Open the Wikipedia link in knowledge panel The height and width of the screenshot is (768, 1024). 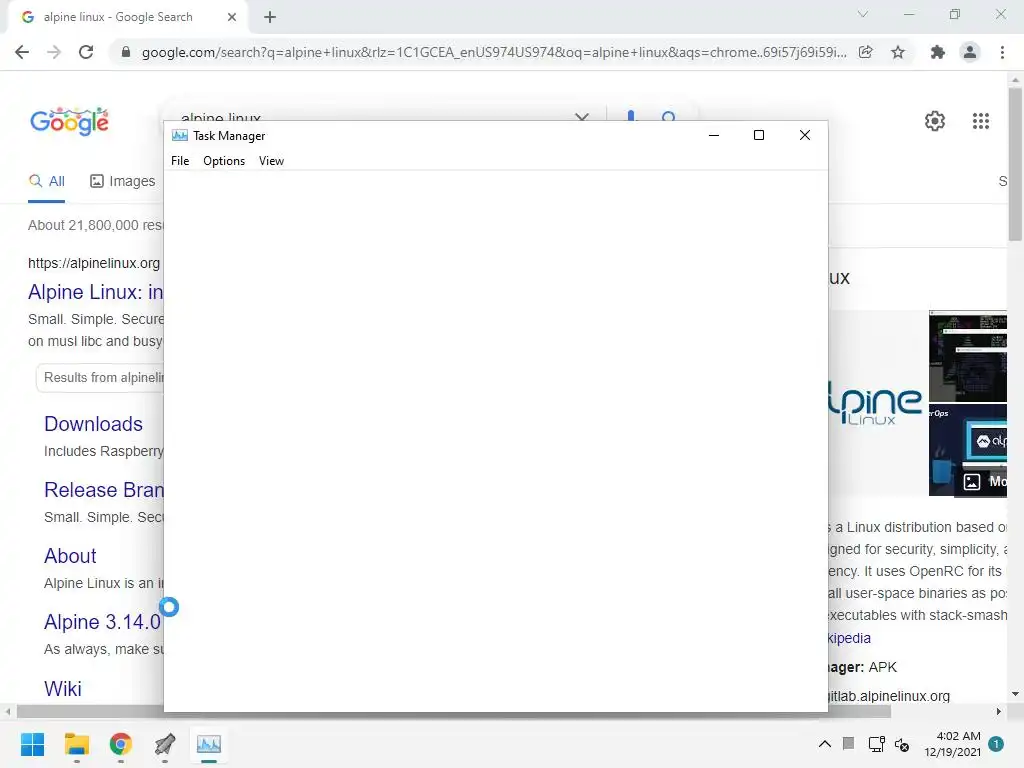pos(849,638)
